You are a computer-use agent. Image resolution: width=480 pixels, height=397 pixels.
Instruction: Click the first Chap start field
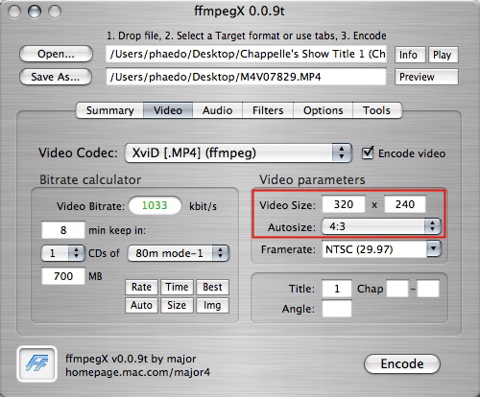coord(397,289)
